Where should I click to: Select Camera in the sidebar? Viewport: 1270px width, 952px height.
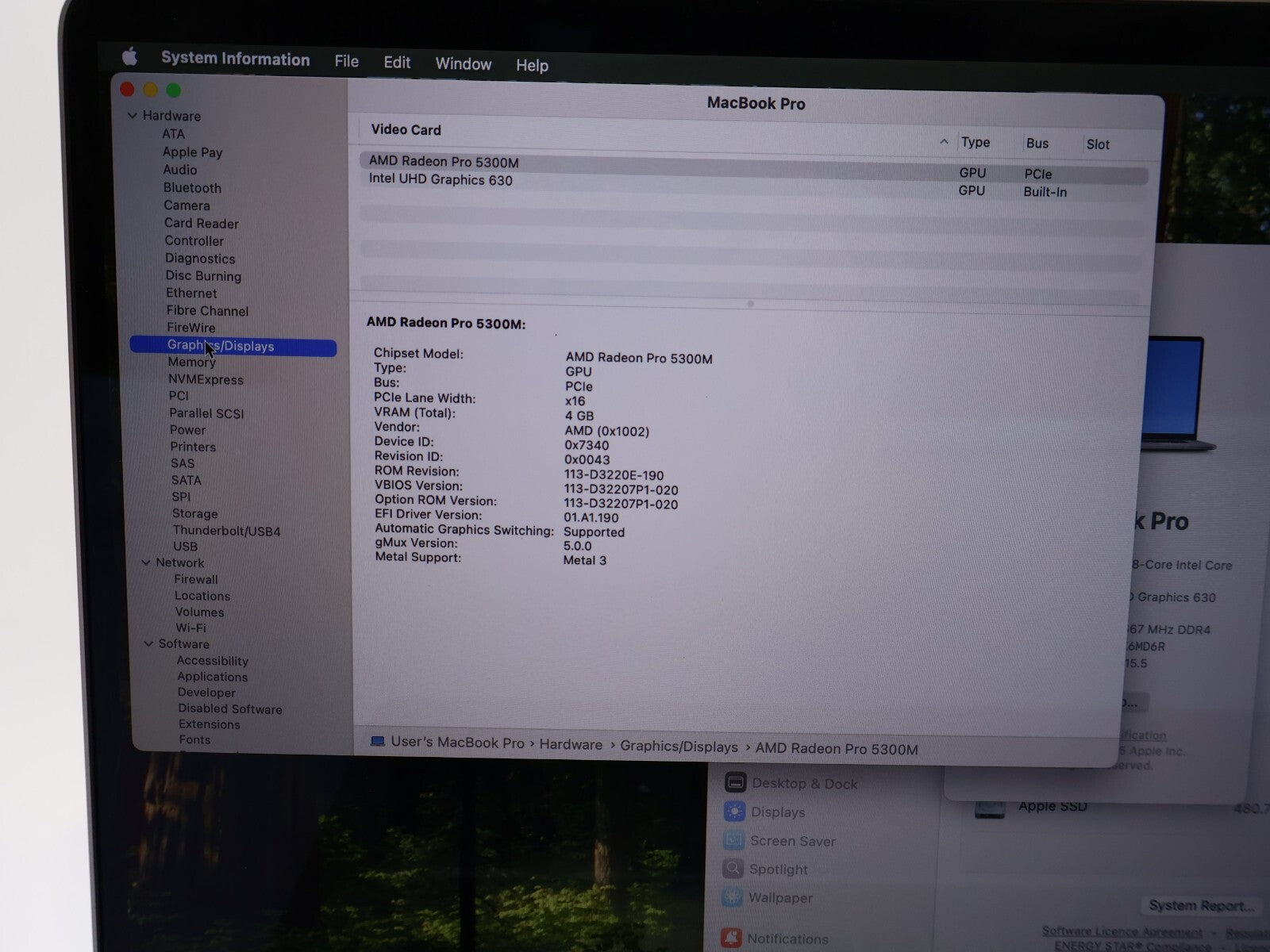pos(187,205)
